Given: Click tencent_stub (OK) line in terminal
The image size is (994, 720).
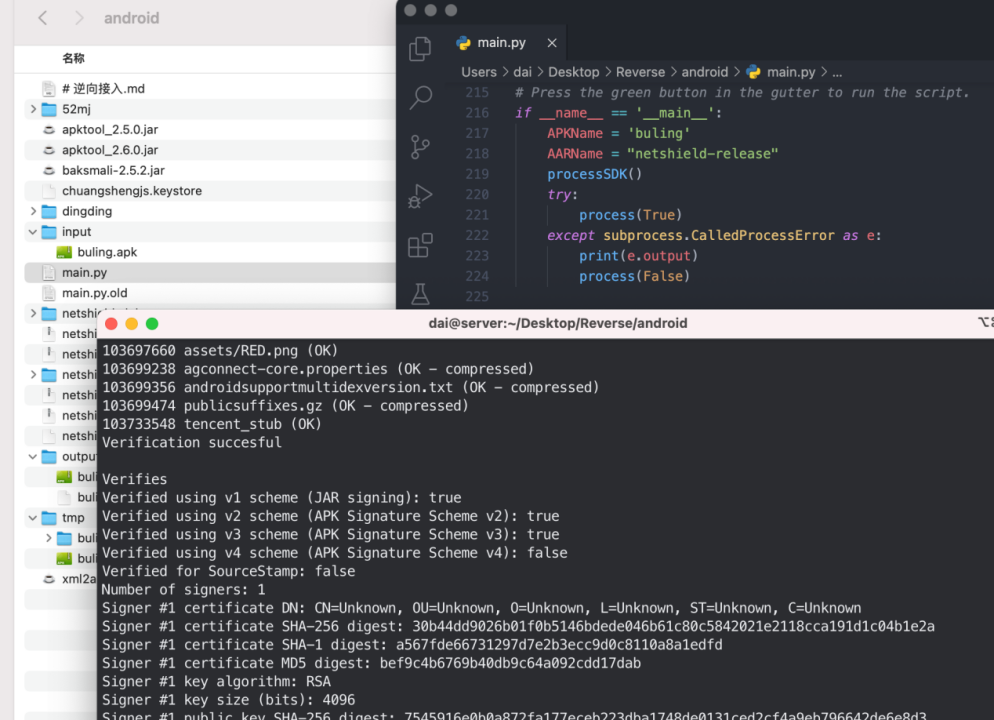Looking at the screenshot, I should (212, 424).
